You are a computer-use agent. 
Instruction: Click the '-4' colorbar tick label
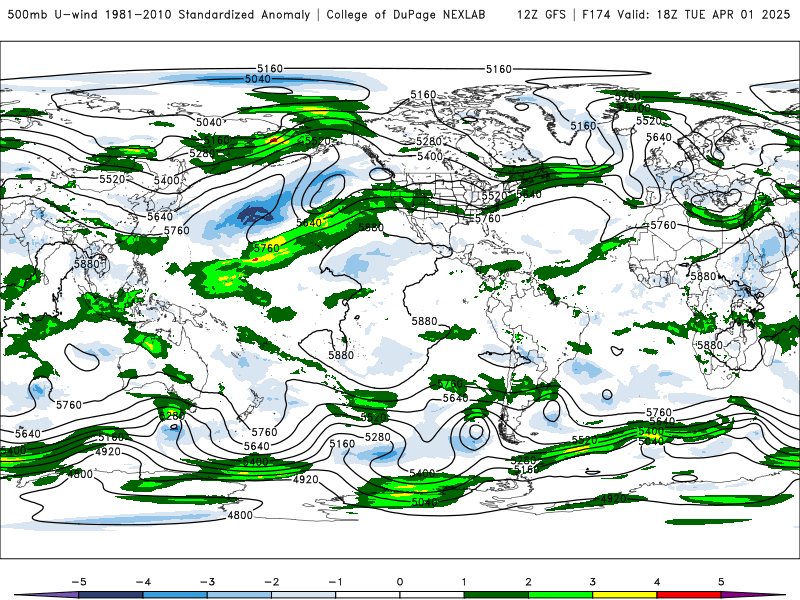point(143,582)
